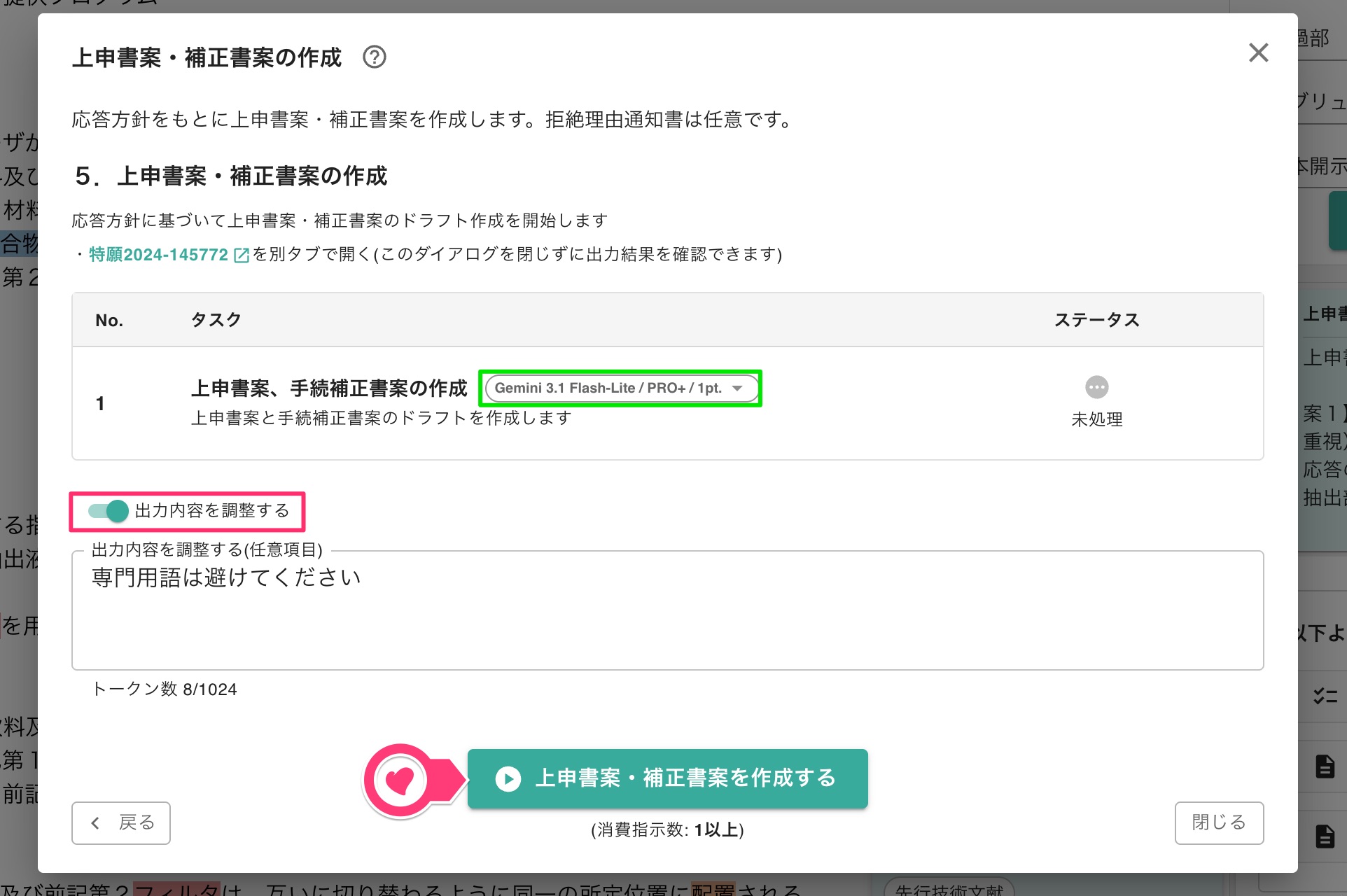This screenshot has width=1347, height=896.
Task: Click the external link icon beside 特願2024-145772
Action: (x=241, y=255)
